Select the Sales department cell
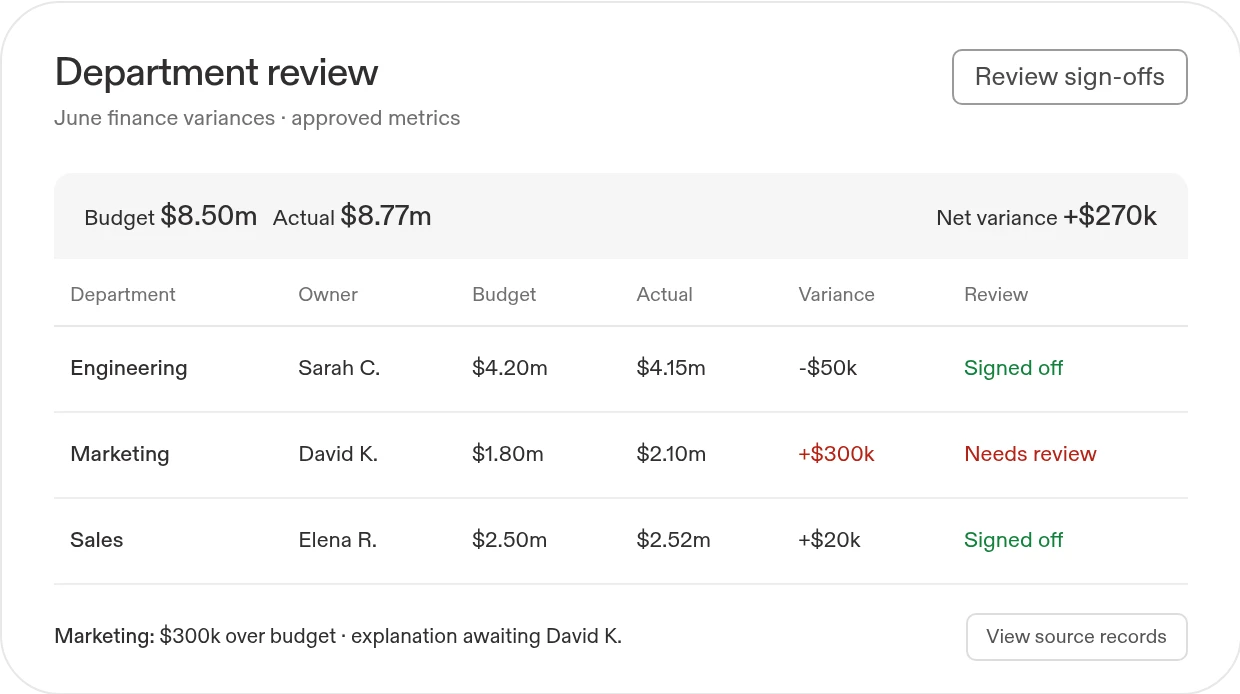The width and height of the screenshot is (1240, 694). point(97,540)
